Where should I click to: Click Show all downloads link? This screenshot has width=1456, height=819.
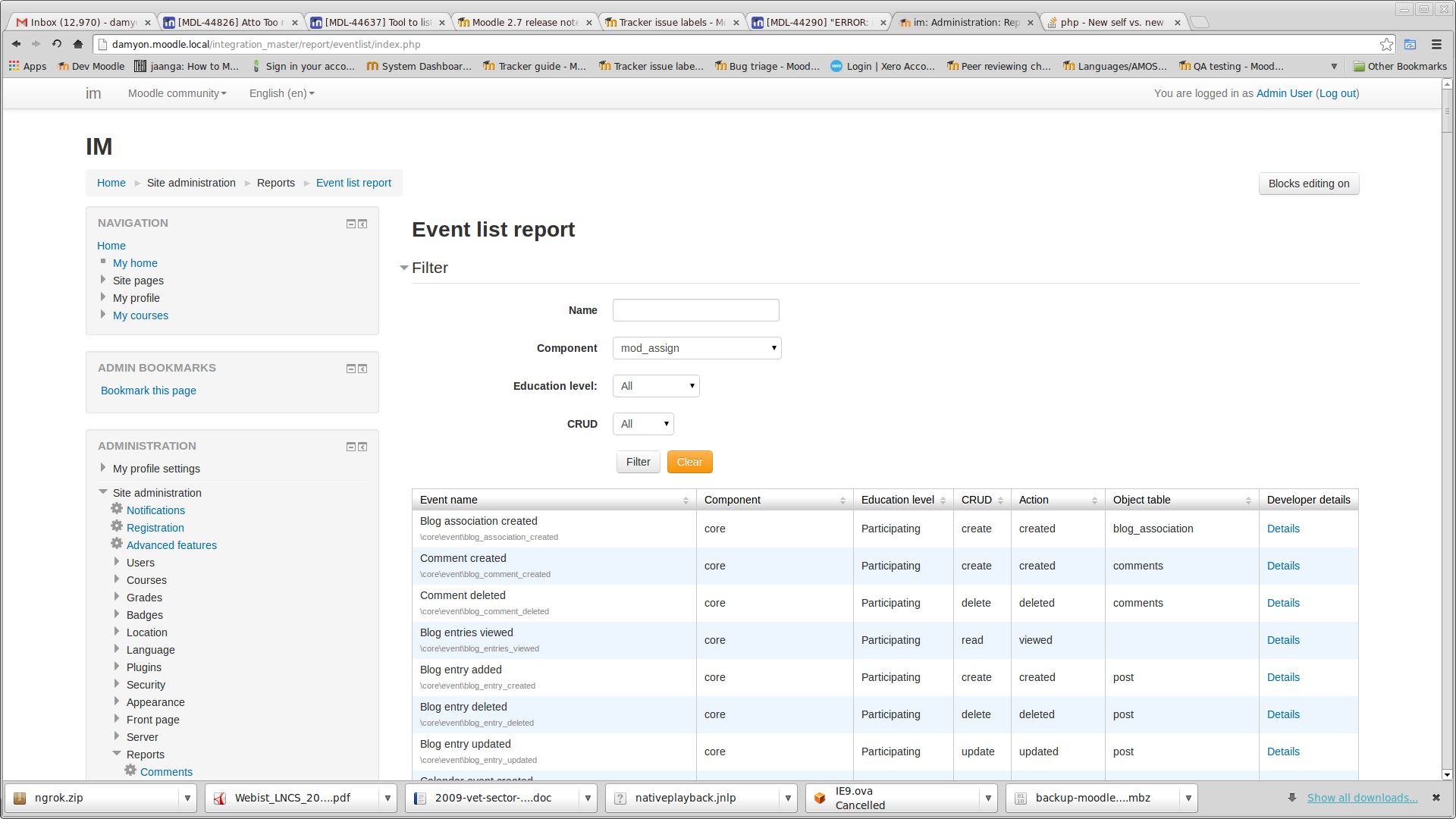pos(1362,798)
